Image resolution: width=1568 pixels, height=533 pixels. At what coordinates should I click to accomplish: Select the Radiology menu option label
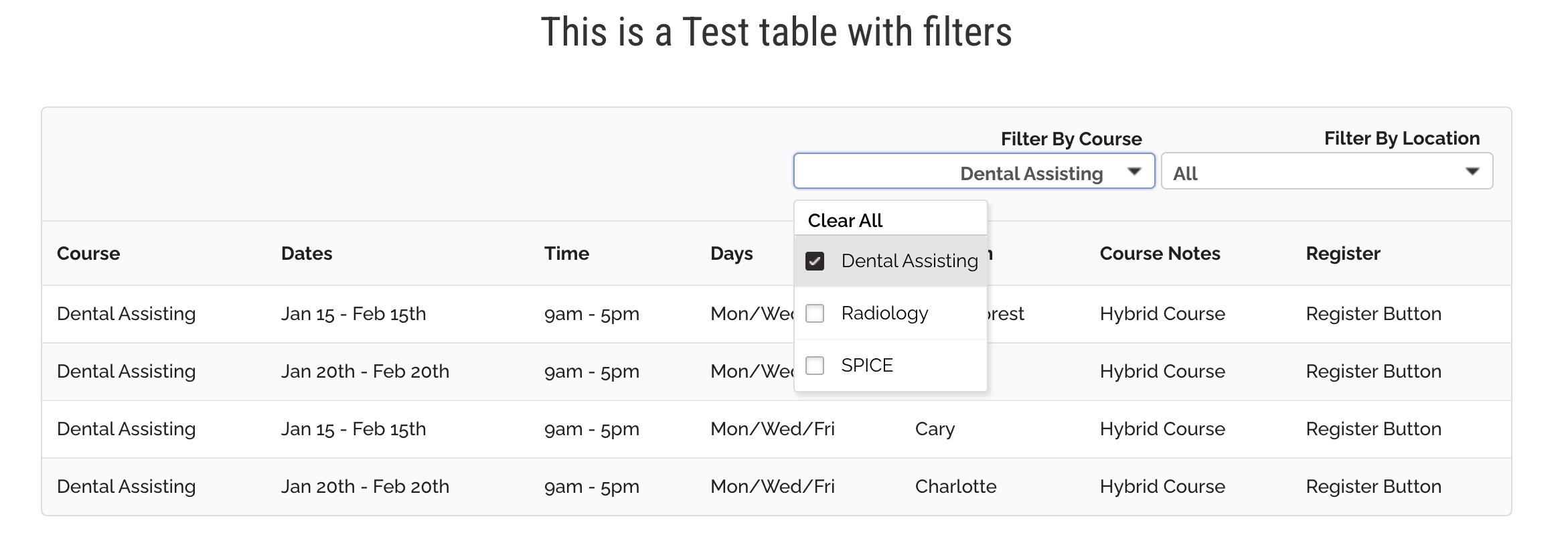[884, 313]
